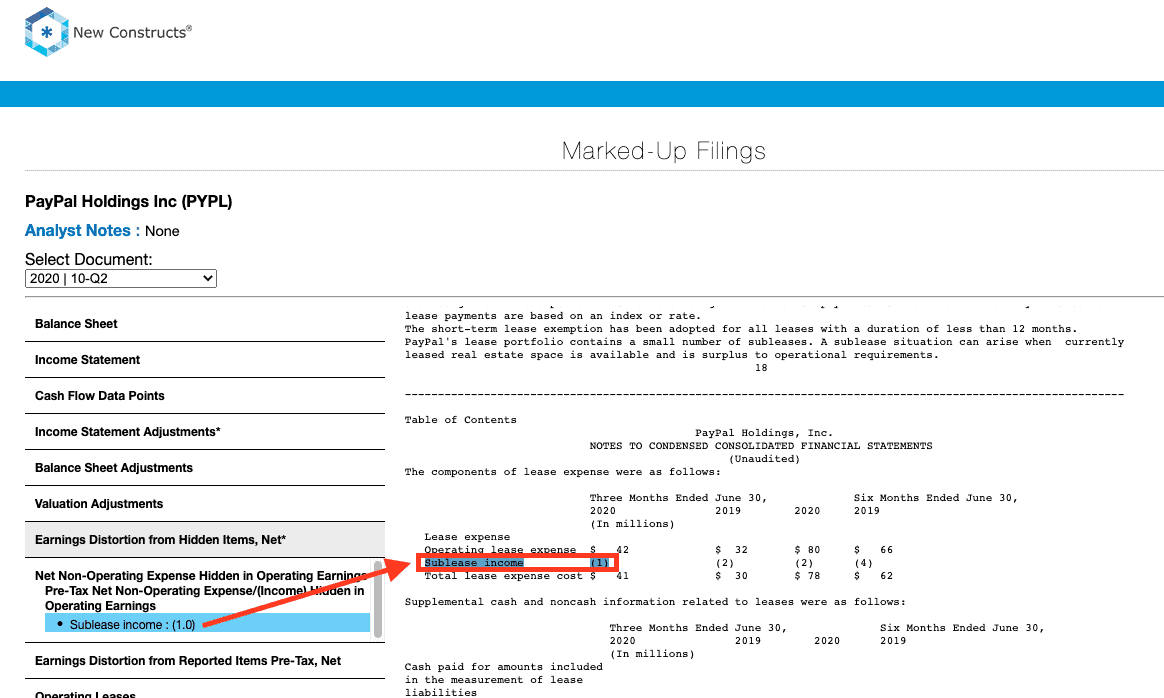This screenshot has height=698, width=1164.
Task: Click the components of lease expense sentence
Action: 562,472
